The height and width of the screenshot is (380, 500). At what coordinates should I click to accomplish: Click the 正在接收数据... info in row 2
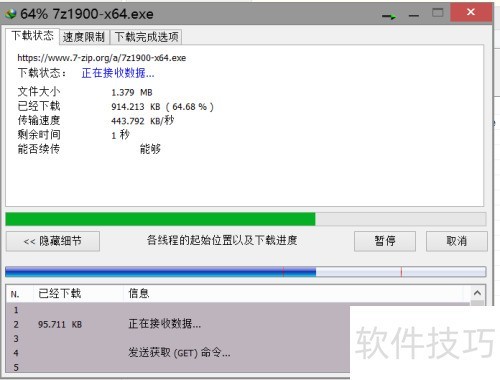click(165, 324)
